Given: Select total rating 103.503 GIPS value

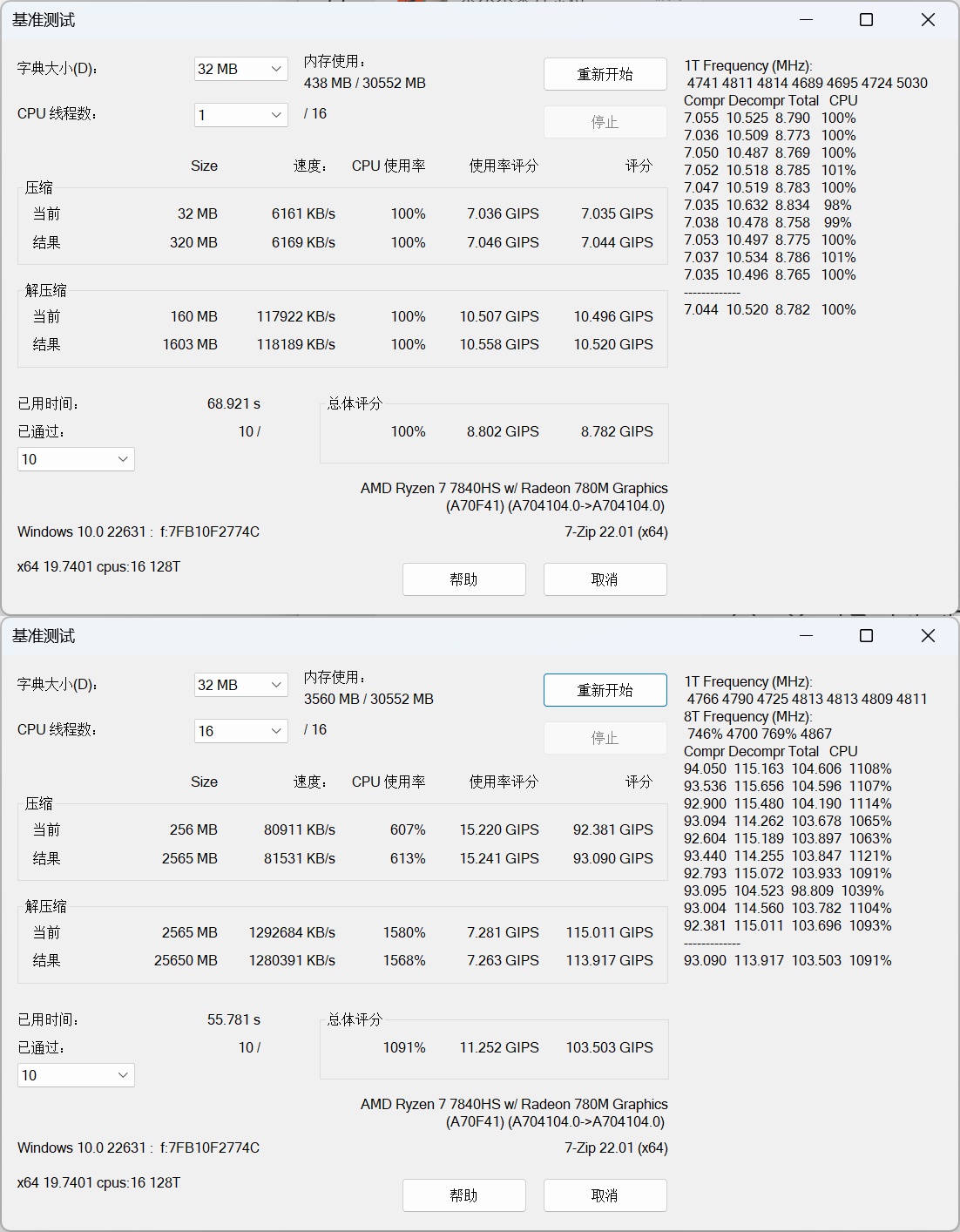Looking at the screenshot, I should click(x=609, y=1047).
